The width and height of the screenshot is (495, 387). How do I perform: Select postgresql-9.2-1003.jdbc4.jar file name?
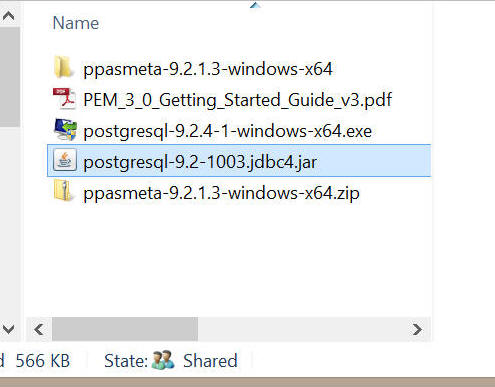click(x=200, y=162)
